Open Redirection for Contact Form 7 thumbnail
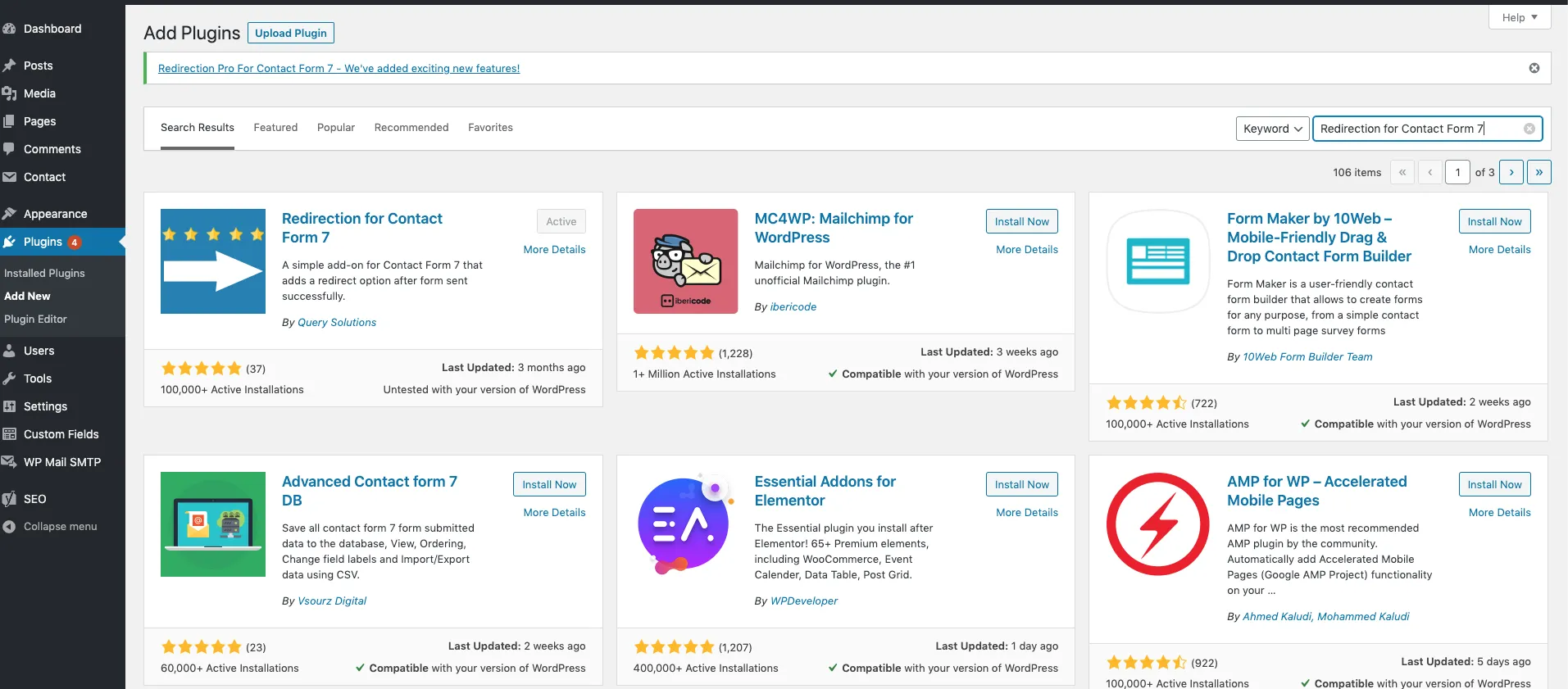 [213, 261]
